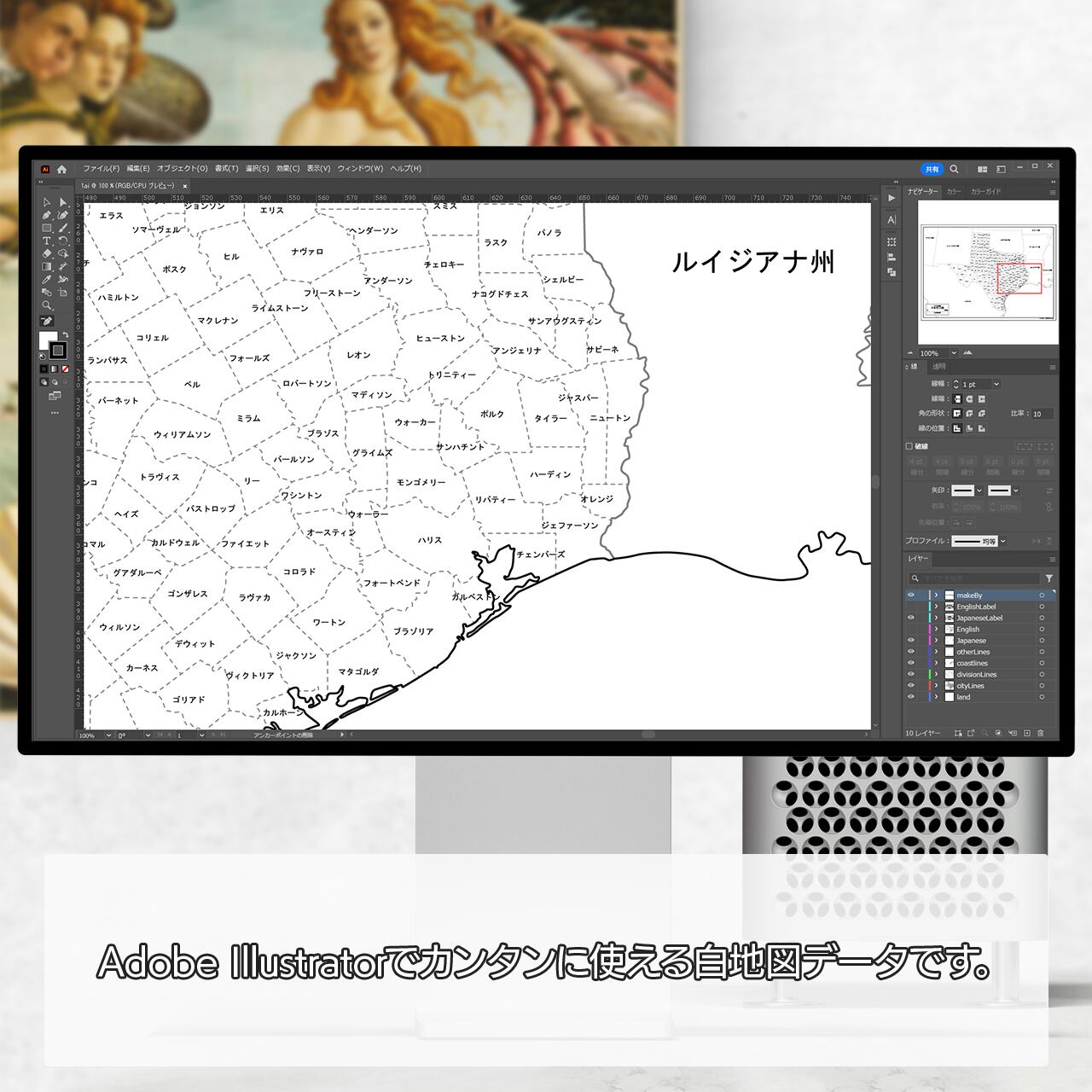Hide the cityLines layer
1092x1092 pixels.
pos(911,686)
